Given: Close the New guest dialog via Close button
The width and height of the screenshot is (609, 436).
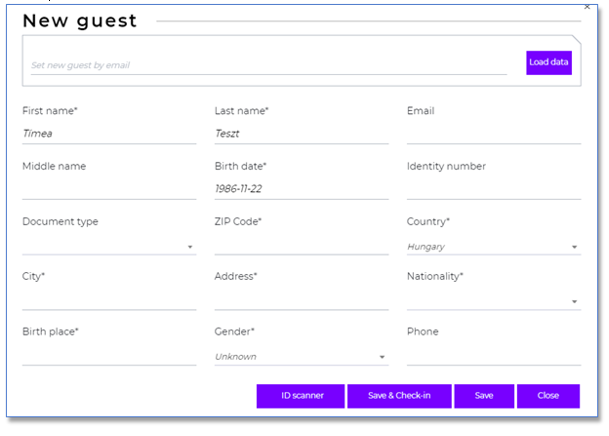Looking at the screenshot, I should tap(548, 396).
